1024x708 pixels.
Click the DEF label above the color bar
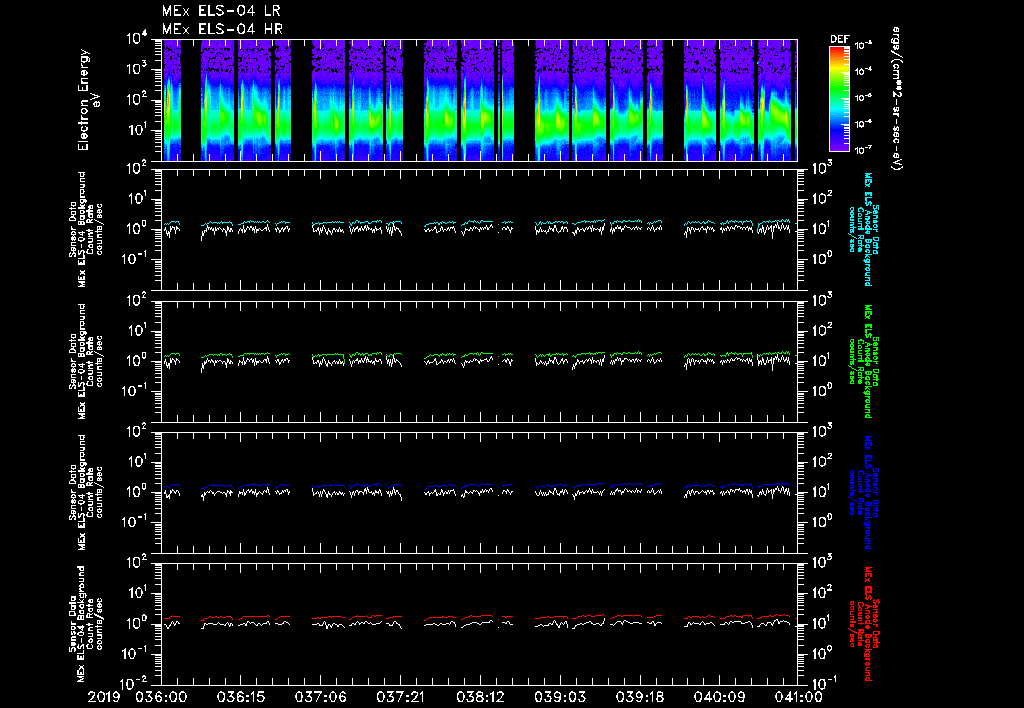point(839,39)
